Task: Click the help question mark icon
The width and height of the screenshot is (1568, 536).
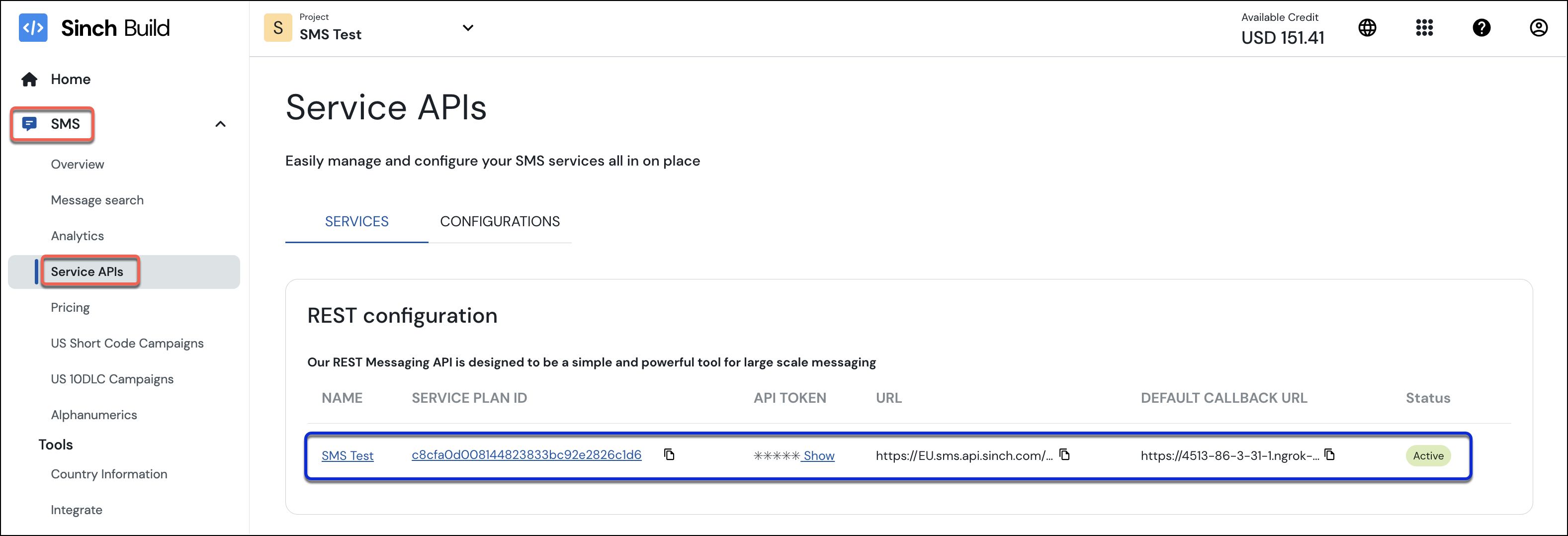Action: pos(1481,27)
